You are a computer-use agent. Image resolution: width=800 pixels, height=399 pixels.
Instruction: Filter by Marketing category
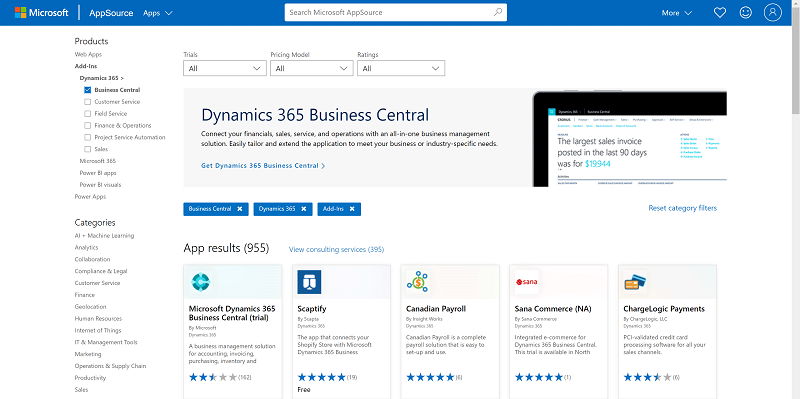point(88,354)
